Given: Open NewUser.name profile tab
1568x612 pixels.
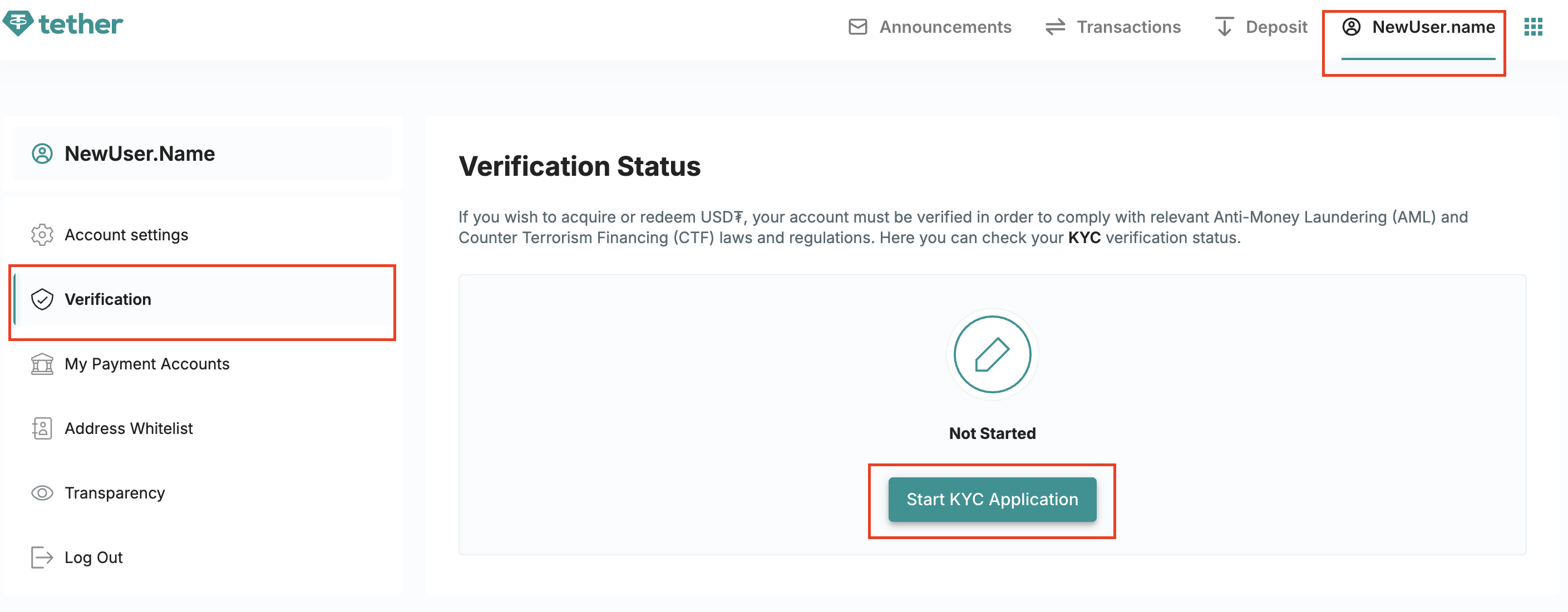Looking at the screenshot, I should [1433, 27].
